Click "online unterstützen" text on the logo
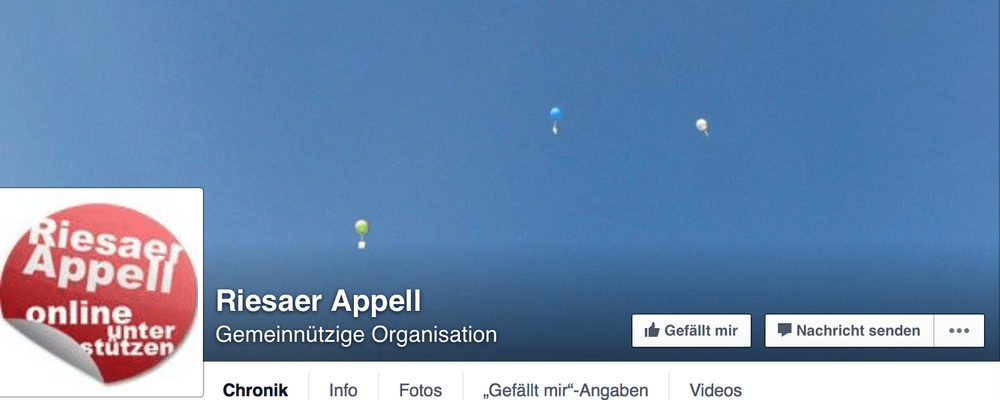Viewport: 1000px width, 400px height. (x=102, y=330)
